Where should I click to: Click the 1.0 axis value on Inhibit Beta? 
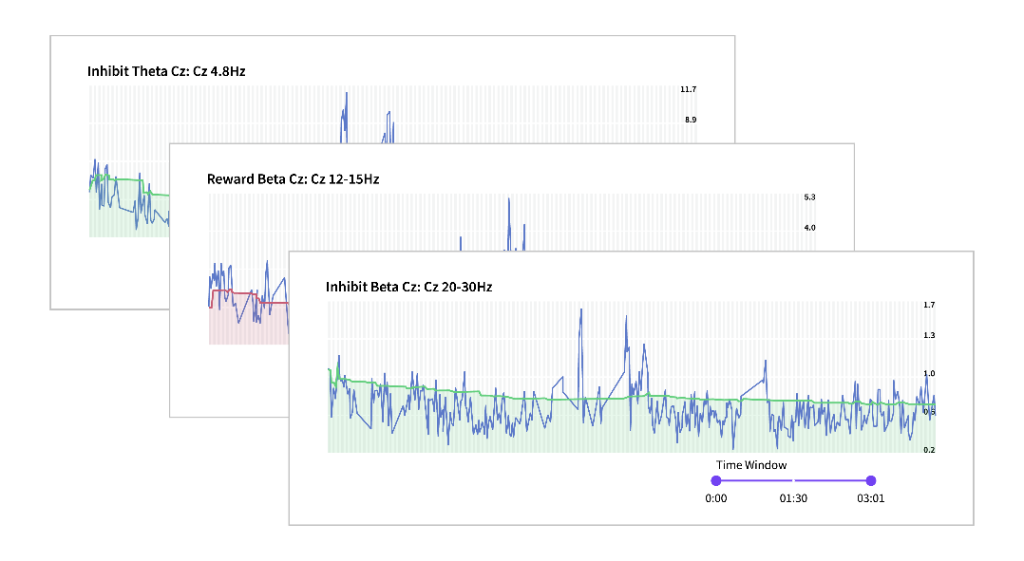(929, 374)
